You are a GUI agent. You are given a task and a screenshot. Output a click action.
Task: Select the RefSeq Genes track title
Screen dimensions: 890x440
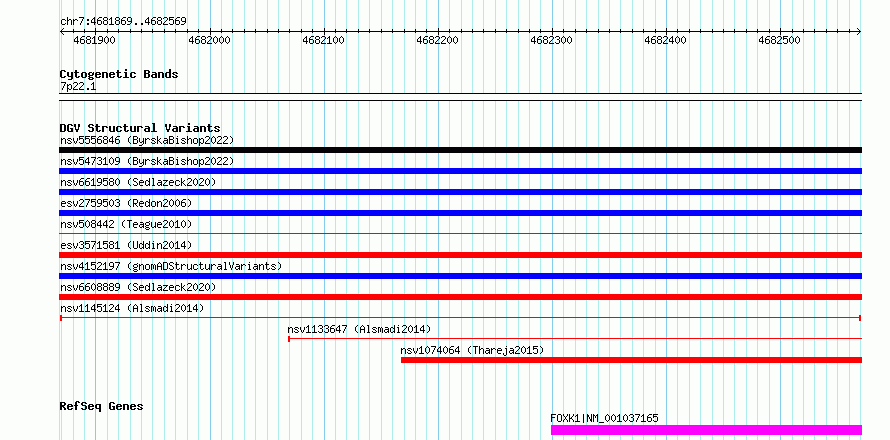102,407
